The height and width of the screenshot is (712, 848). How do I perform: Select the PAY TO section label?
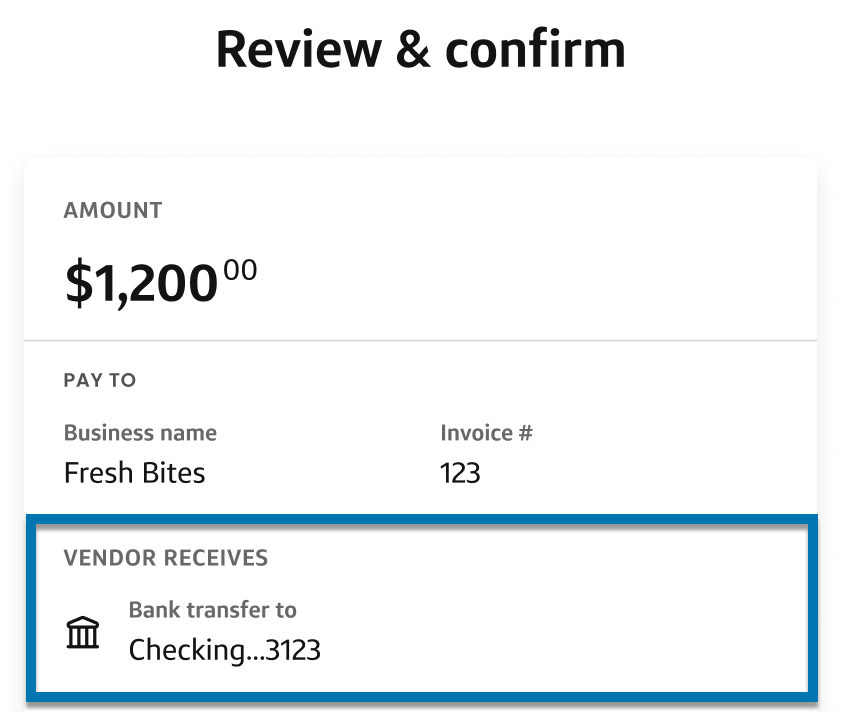coord(100,380)
